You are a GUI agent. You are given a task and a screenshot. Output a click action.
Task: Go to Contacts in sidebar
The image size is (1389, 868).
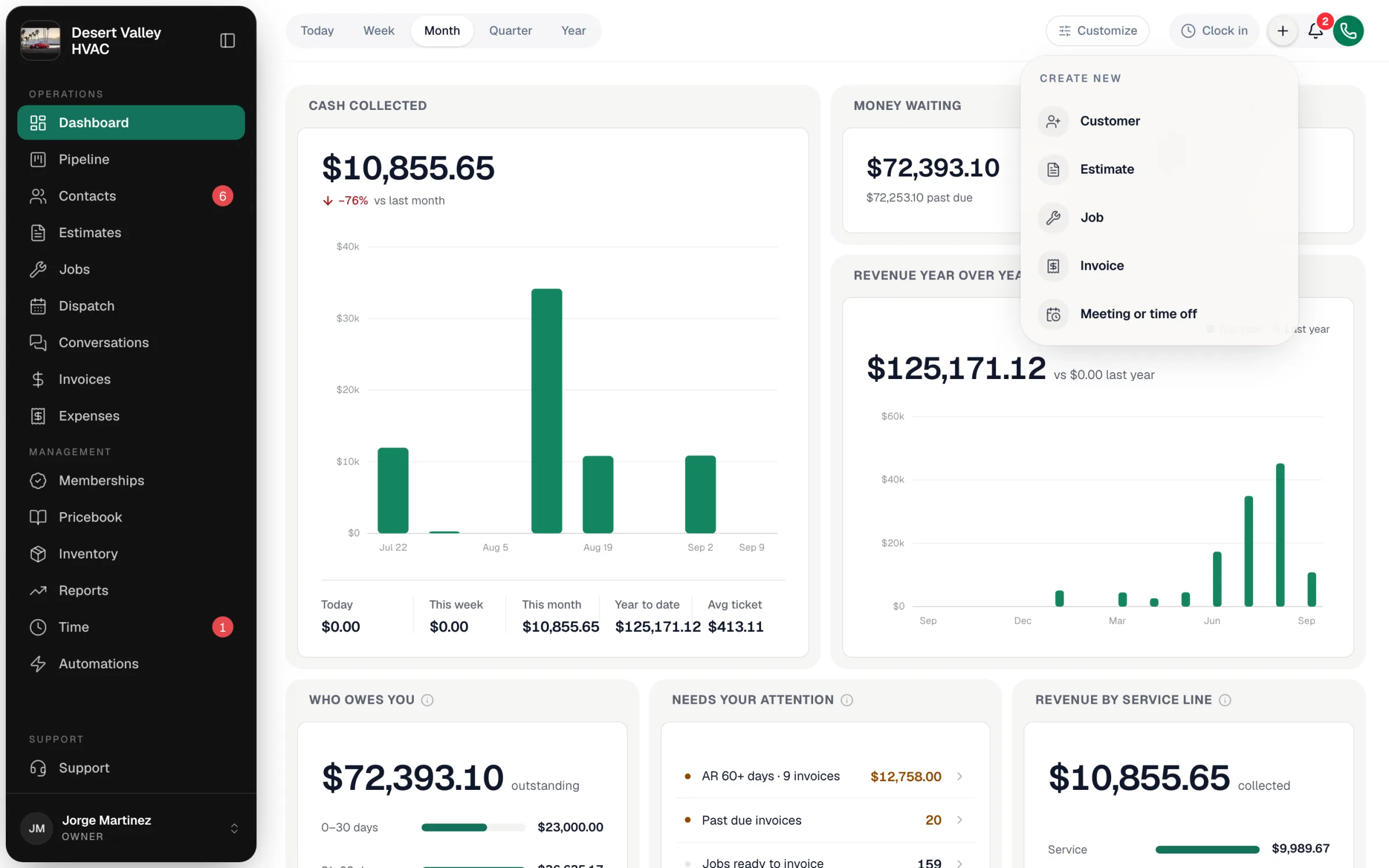[x=131, y=196]
